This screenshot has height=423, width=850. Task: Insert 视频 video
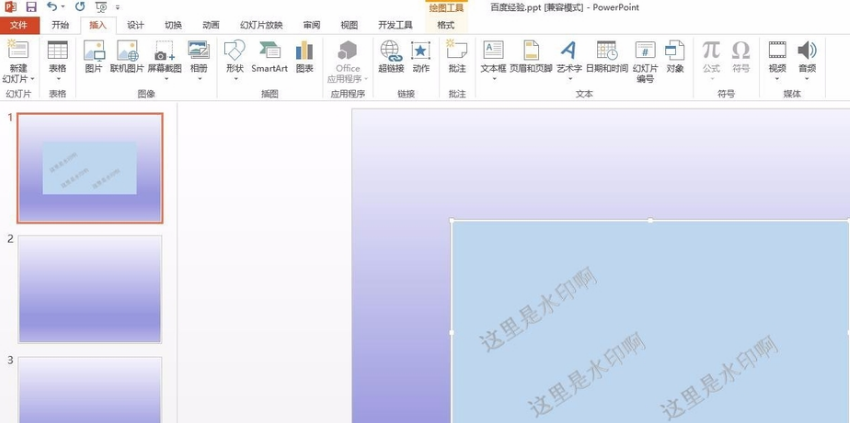click(x=777, y=50)
